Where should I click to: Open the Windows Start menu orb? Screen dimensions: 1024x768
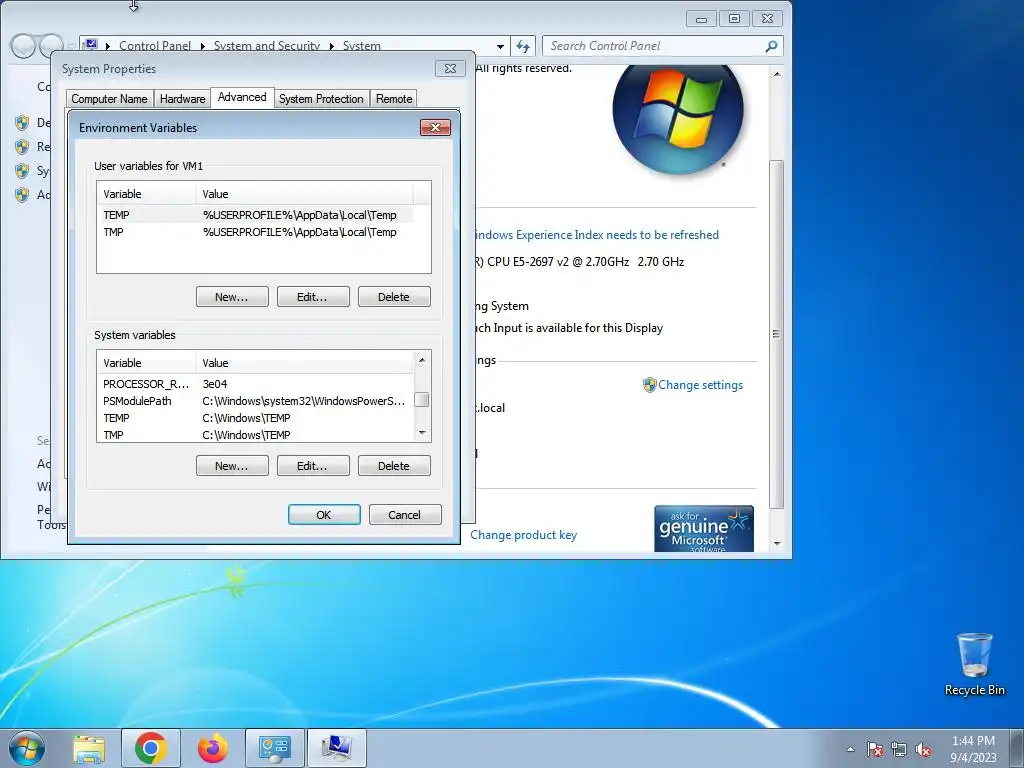27,748
